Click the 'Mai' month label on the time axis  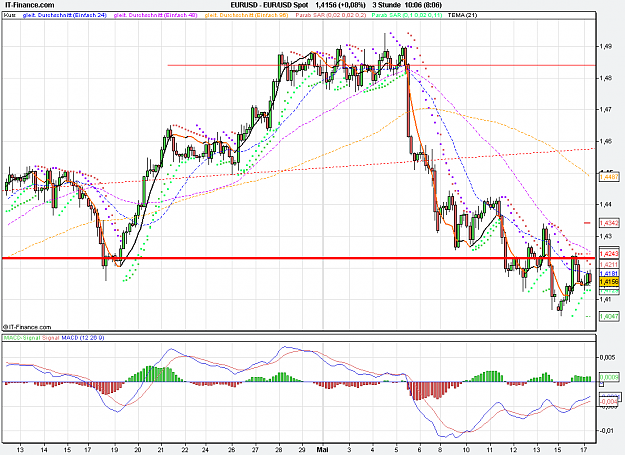(x=322, y=449)
